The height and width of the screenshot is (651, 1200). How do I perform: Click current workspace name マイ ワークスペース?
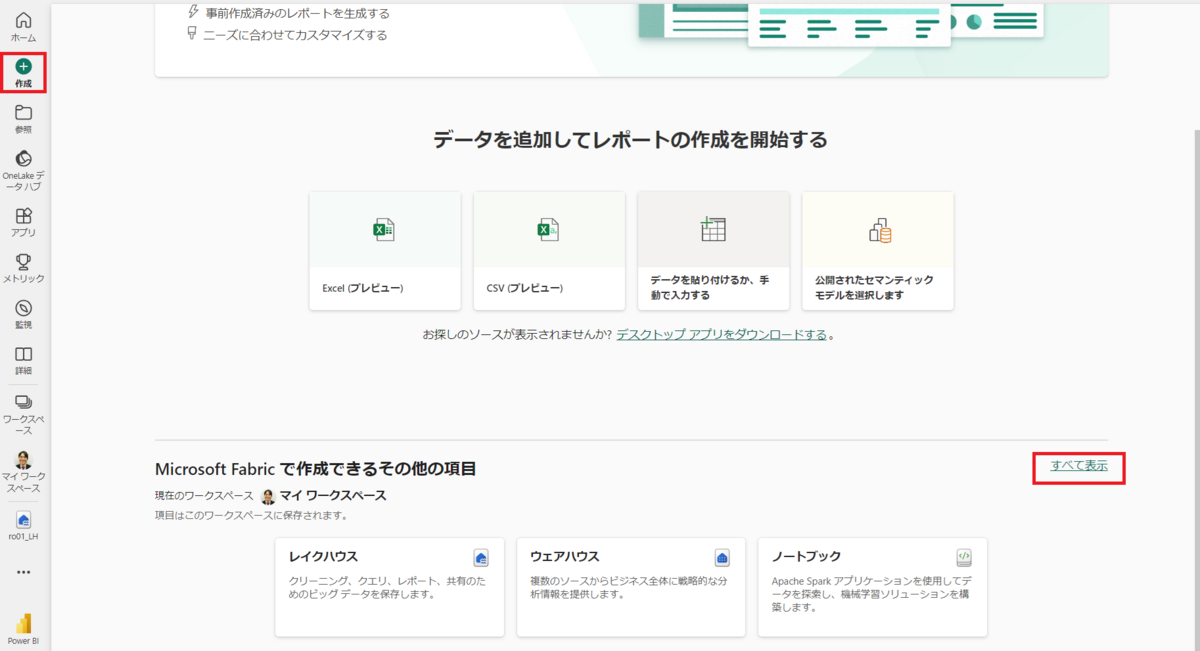coord(332,496)
